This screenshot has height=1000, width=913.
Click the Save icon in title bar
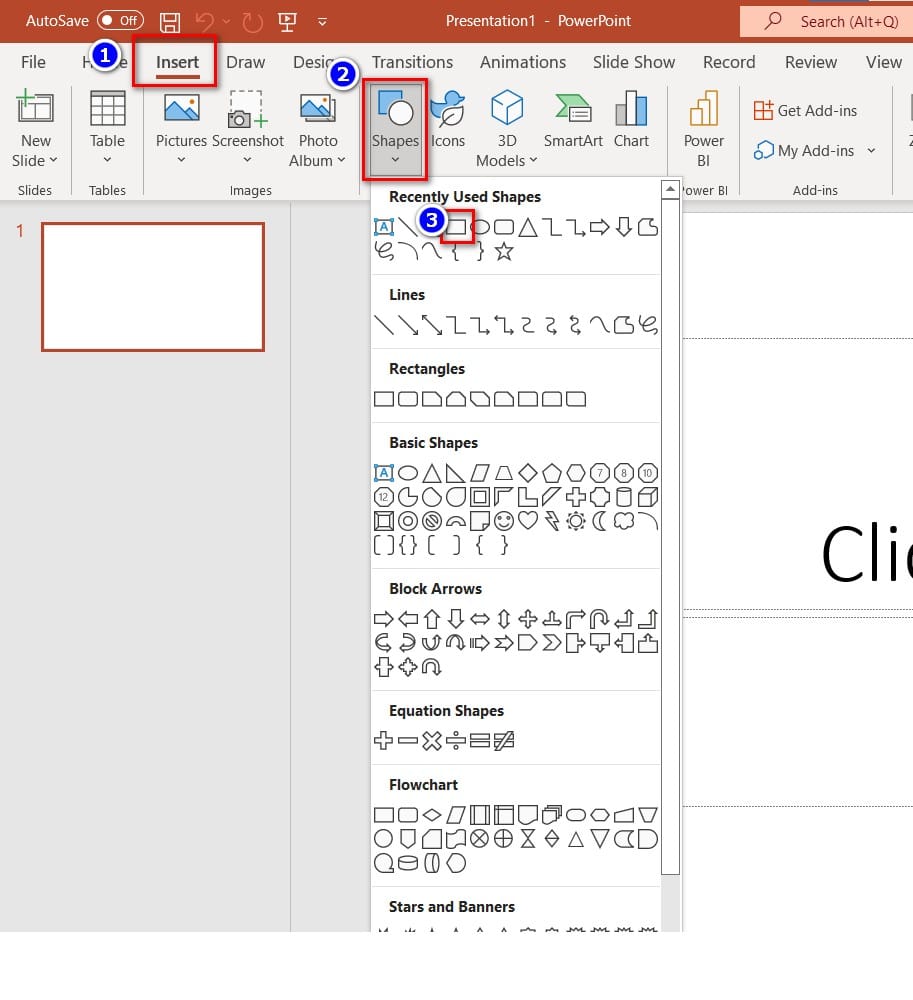(x=170, y=21)
